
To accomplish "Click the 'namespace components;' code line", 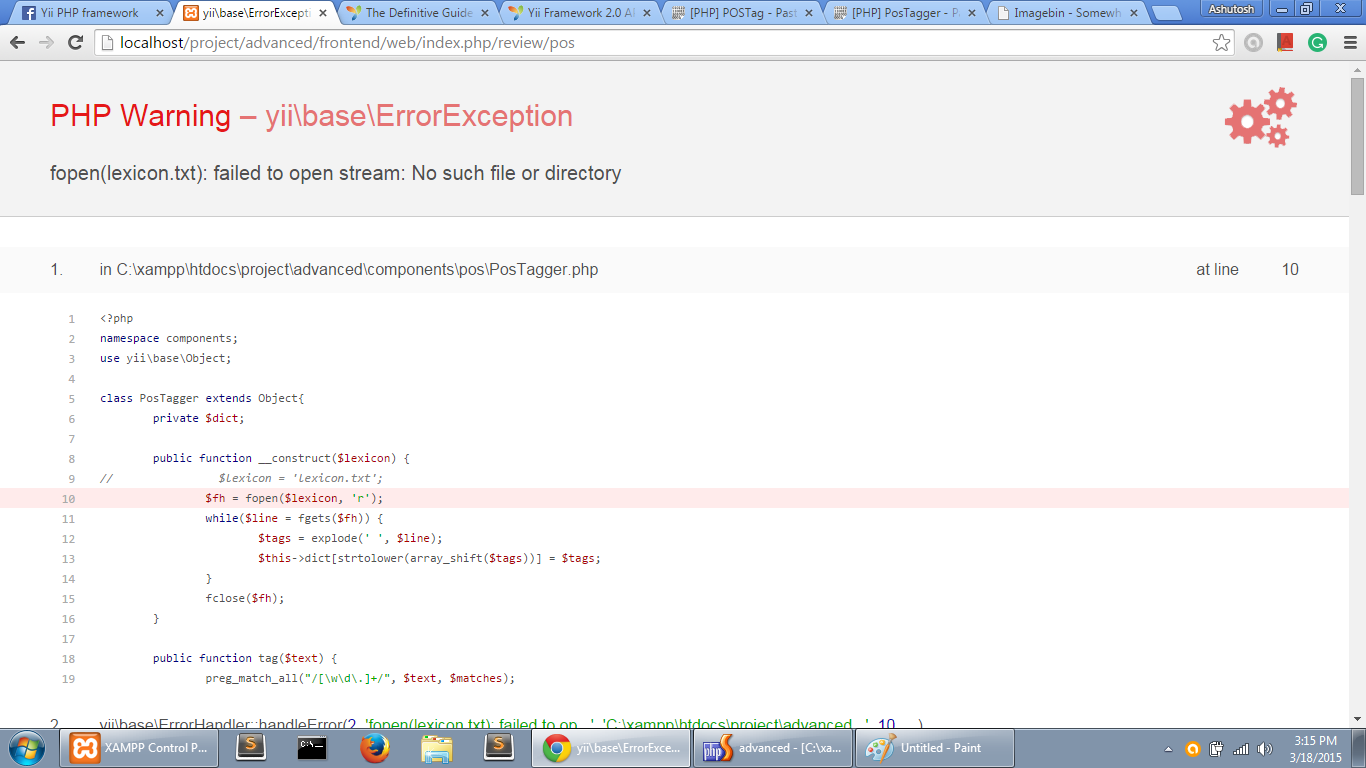I will pyautogui.click(x=169, y=338).
